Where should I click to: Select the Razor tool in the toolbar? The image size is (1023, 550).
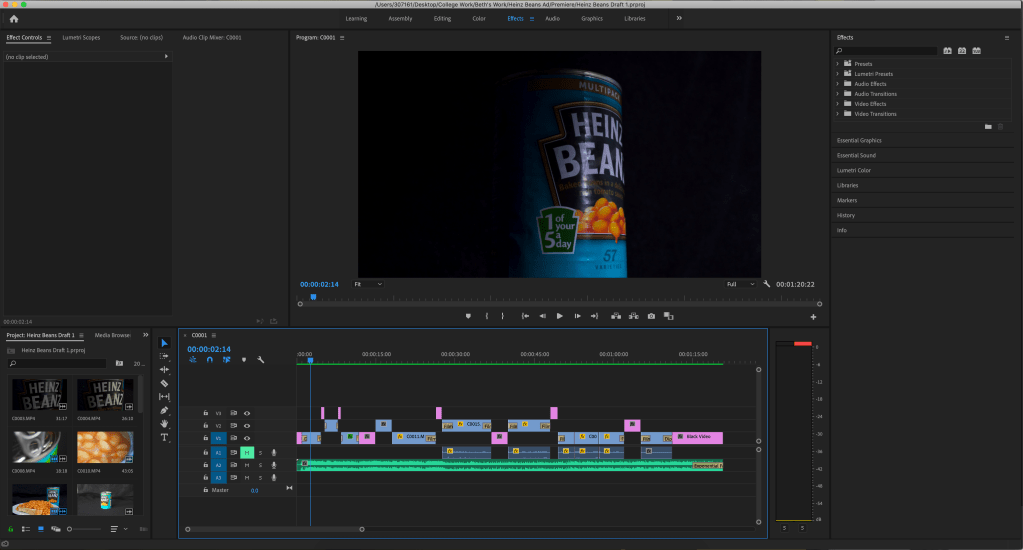[165, 383]
